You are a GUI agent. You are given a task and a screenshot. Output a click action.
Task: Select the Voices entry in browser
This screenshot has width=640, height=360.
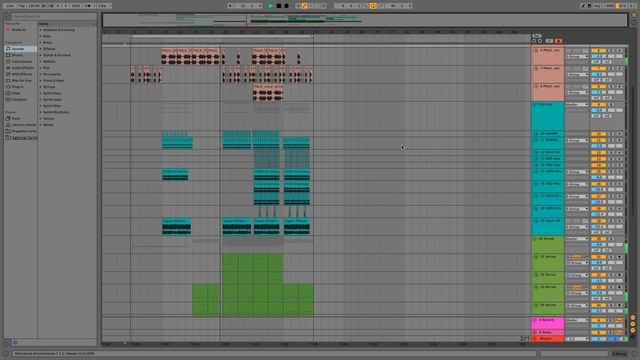point(49,118)
